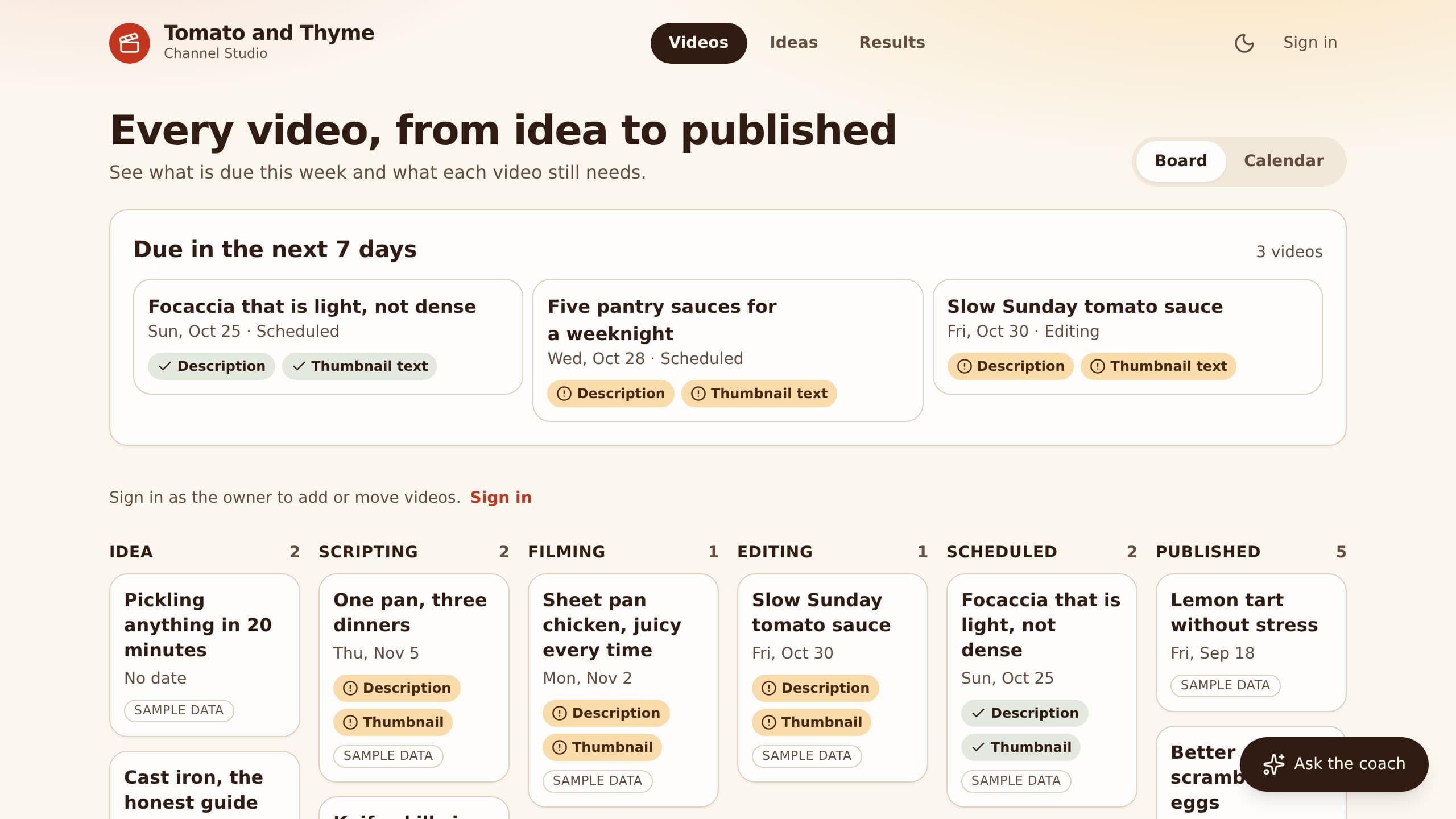This screenshot has width=1456, height=819.
Task: Click Description warning chip on One pan, three dinners
Action: click(396, 688)
